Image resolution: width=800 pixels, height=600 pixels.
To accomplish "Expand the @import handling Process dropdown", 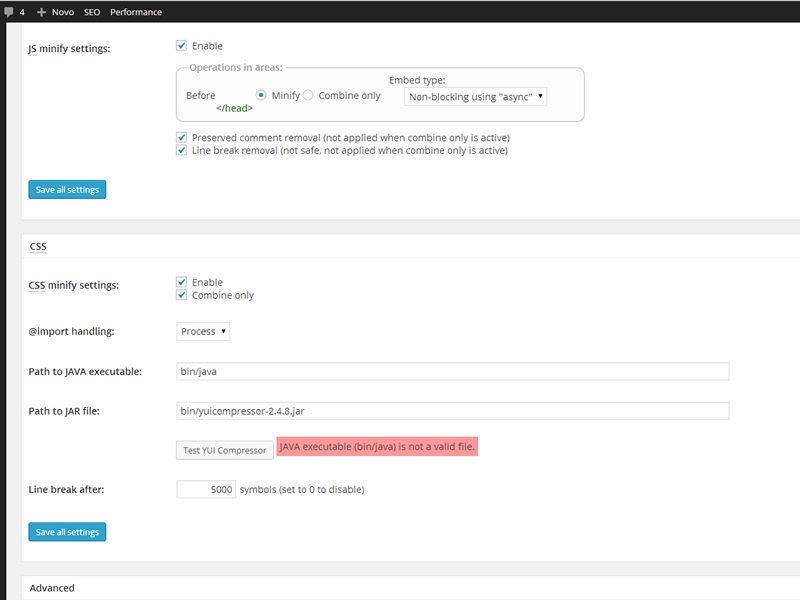I will pos(204,331).
